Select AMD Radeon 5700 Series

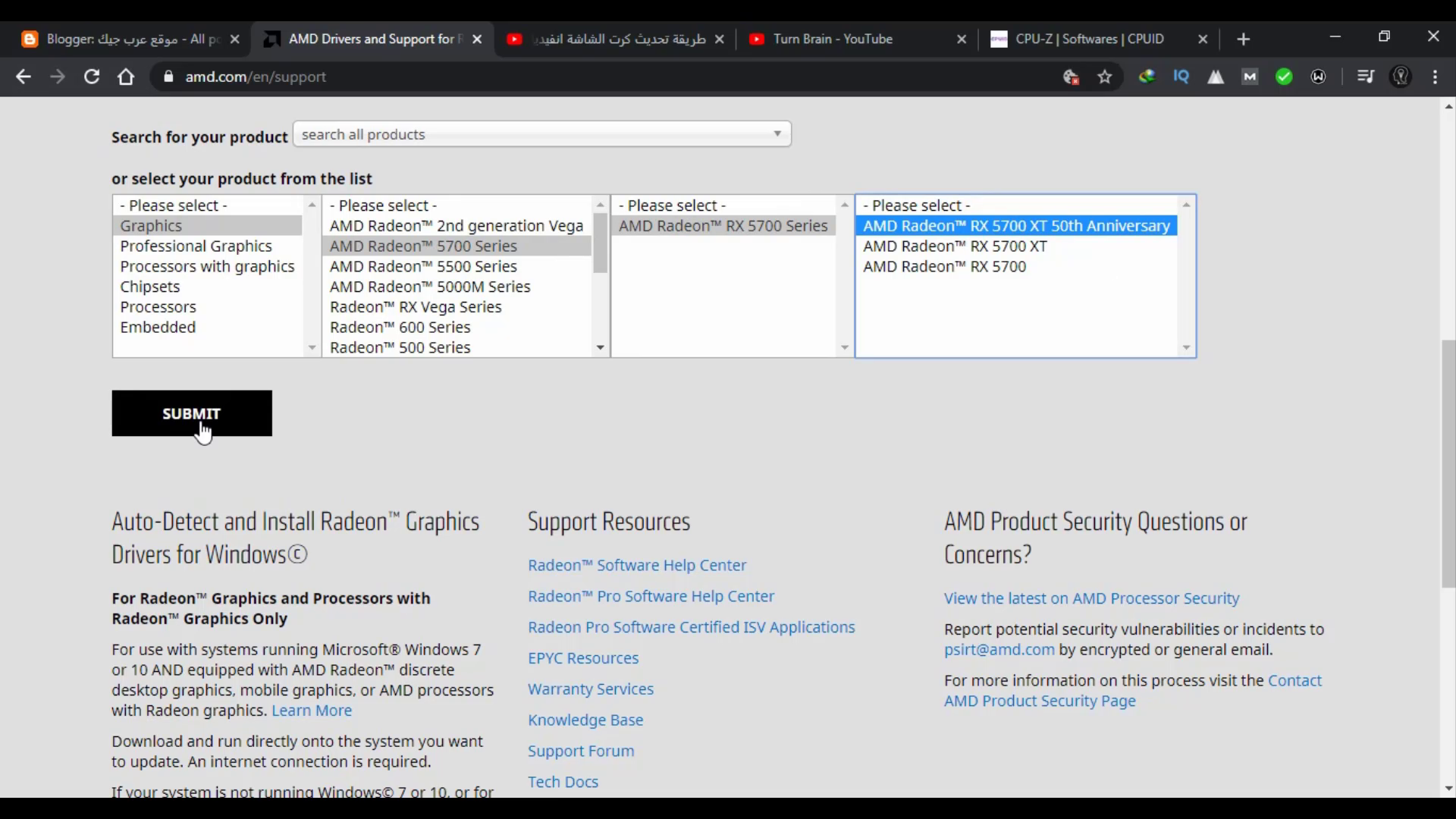coord(457,246)
